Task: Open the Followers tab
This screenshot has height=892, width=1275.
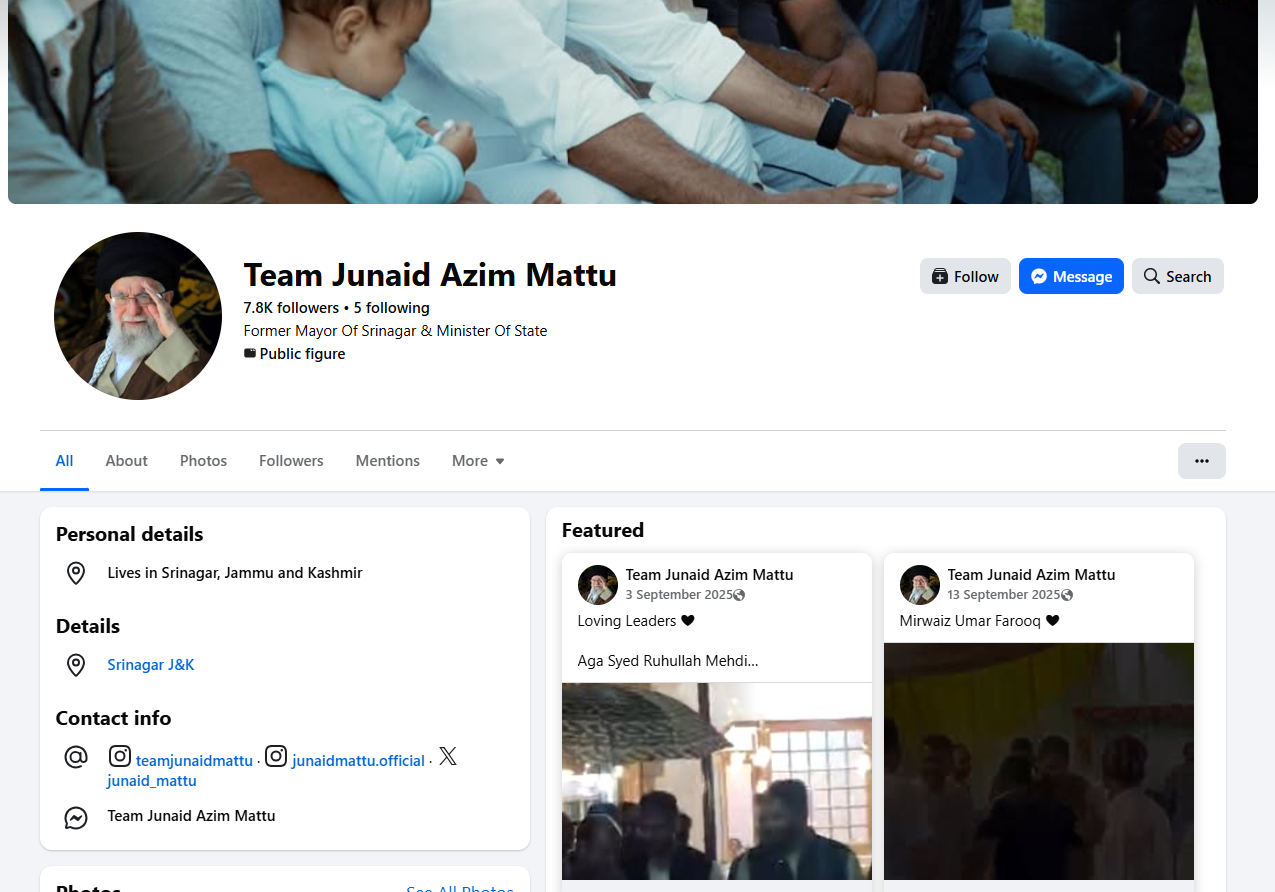Action: pos(291,461)
